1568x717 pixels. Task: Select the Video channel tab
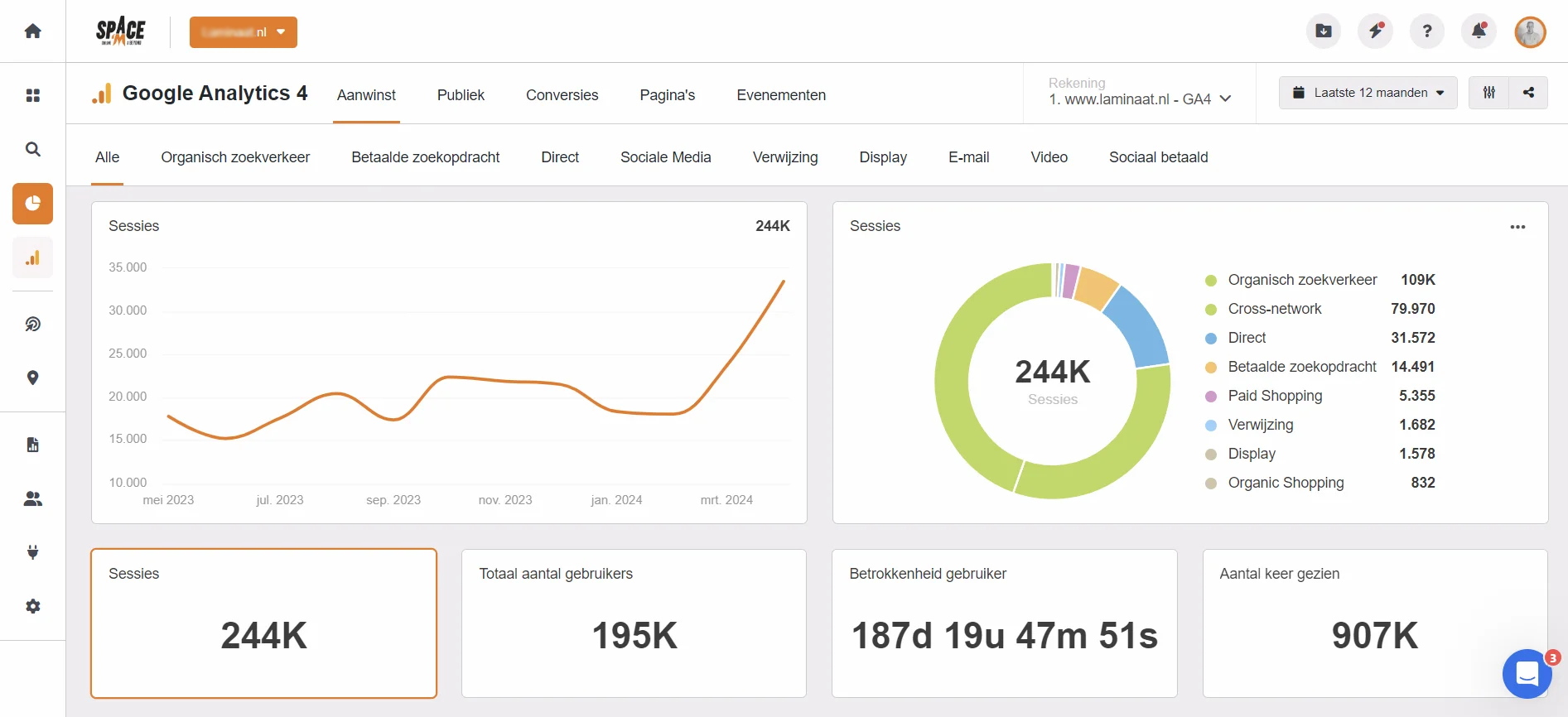click(x=1049, y=157)
